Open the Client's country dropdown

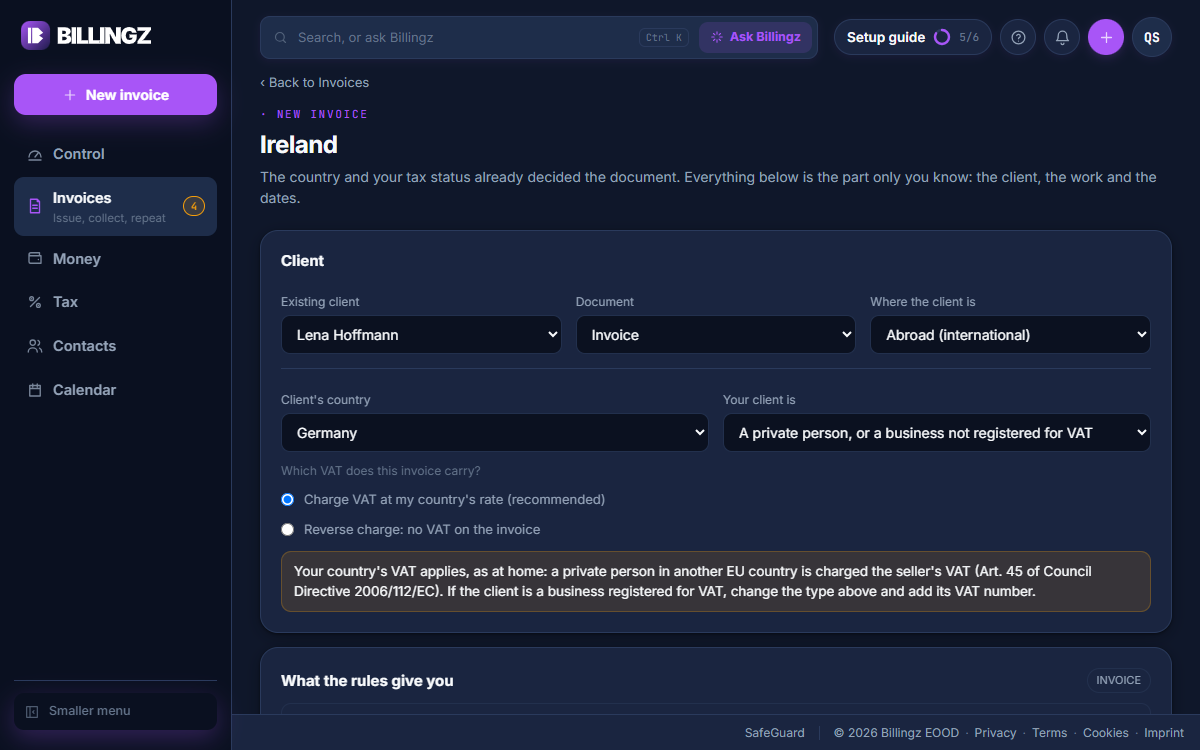click(x=495, y=433)
